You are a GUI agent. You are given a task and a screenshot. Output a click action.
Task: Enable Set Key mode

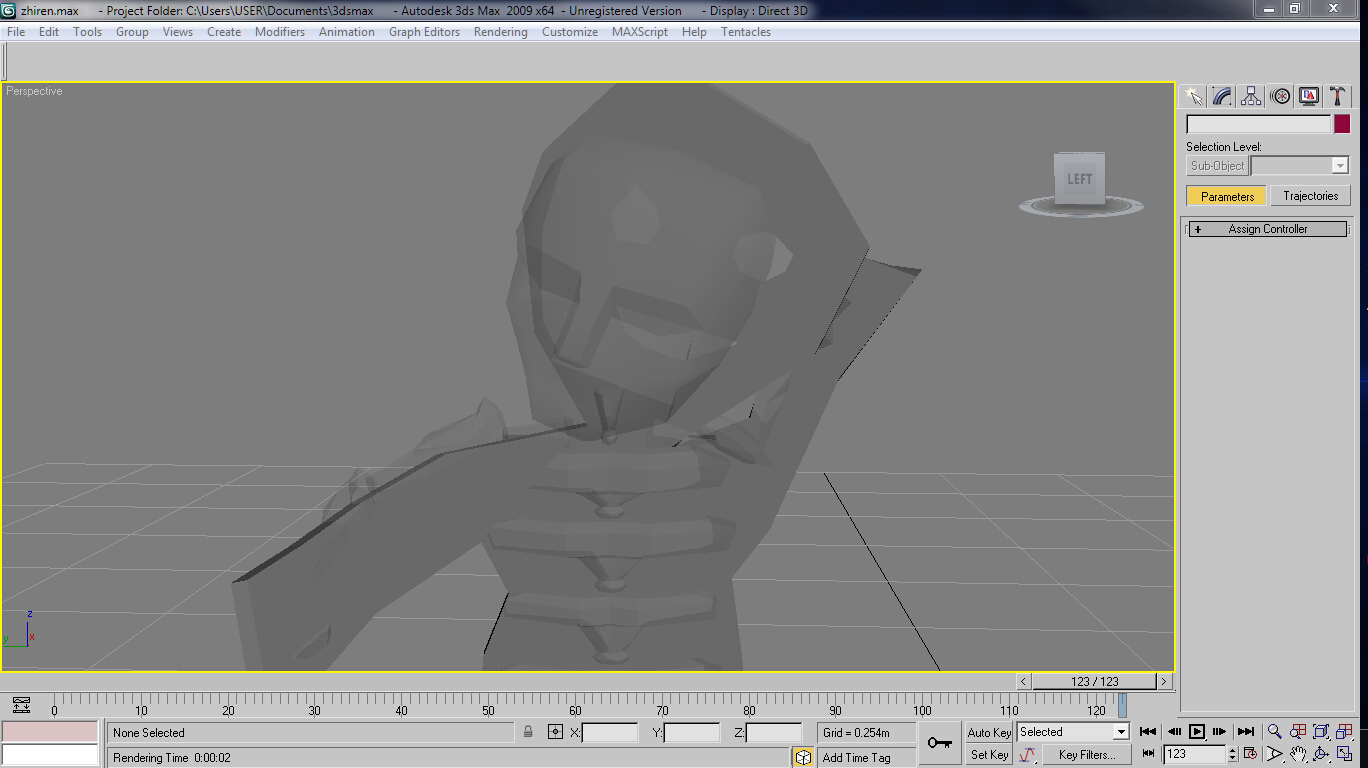989,755
